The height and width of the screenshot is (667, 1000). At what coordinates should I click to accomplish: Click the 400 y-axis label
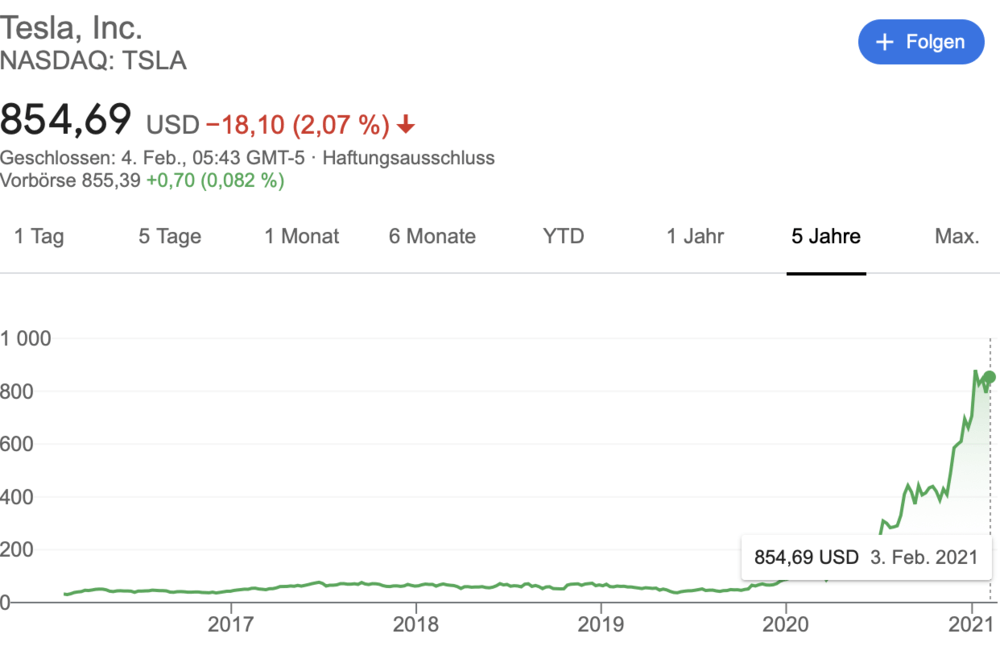coord(17,497)
